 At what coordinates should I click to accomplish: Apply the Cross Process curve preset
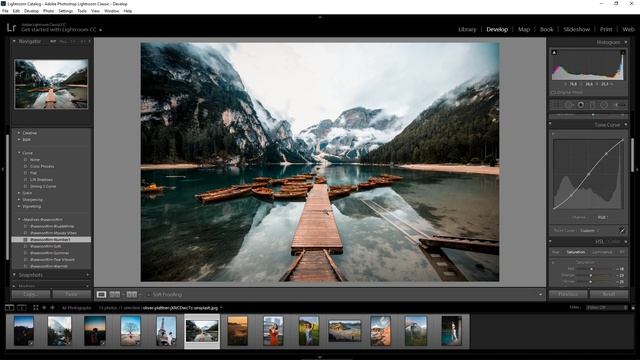pyautogui.click(x=42, y=166)
